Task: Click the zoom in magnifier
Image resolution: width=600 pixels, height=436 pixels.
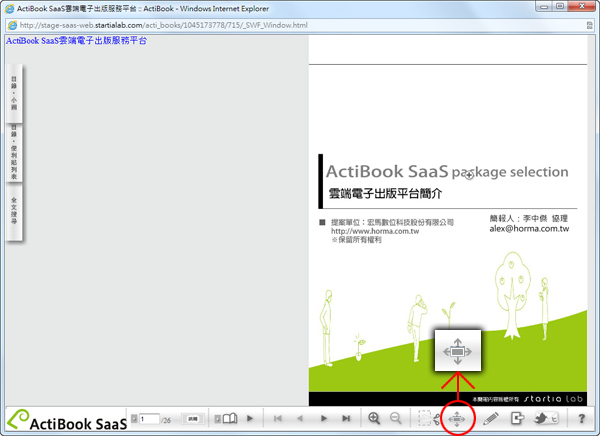Action: coord(374,418)
